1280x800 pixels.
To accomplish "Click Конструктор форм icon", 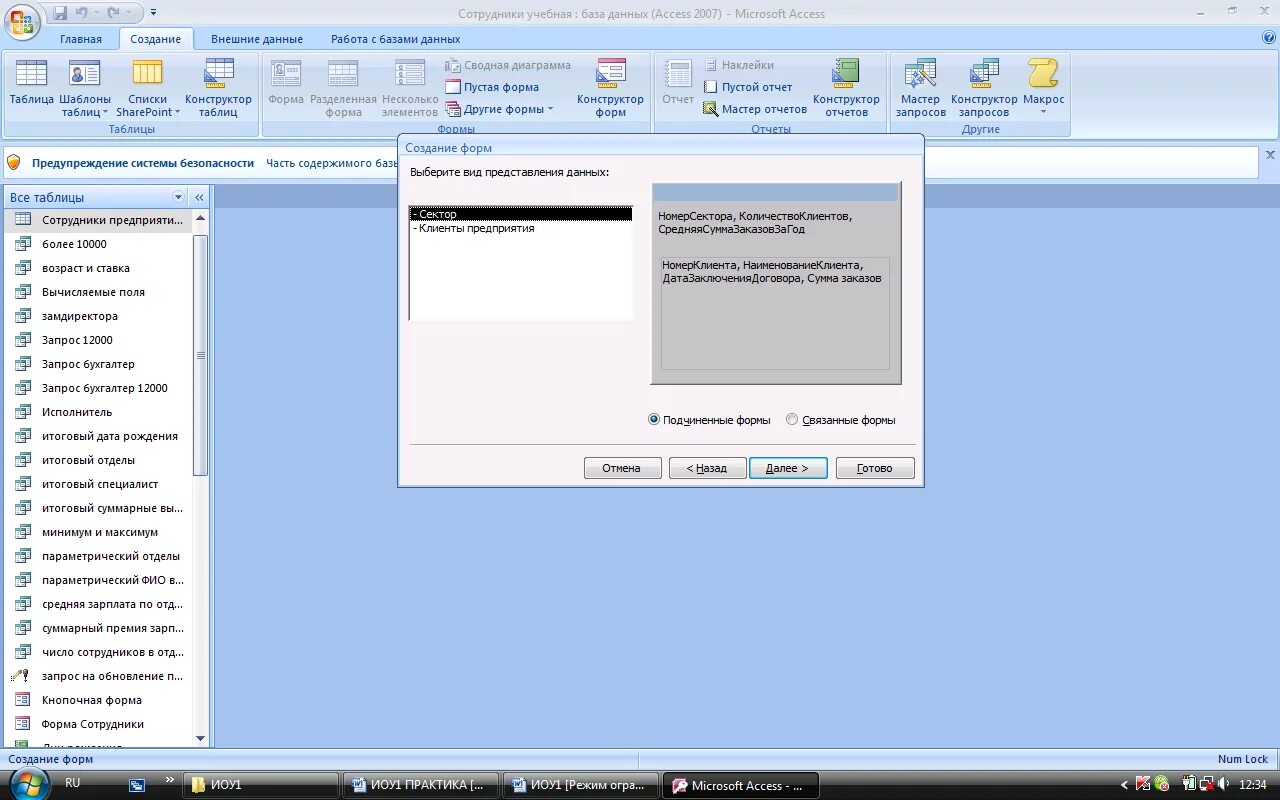I will tap(610, 88).
